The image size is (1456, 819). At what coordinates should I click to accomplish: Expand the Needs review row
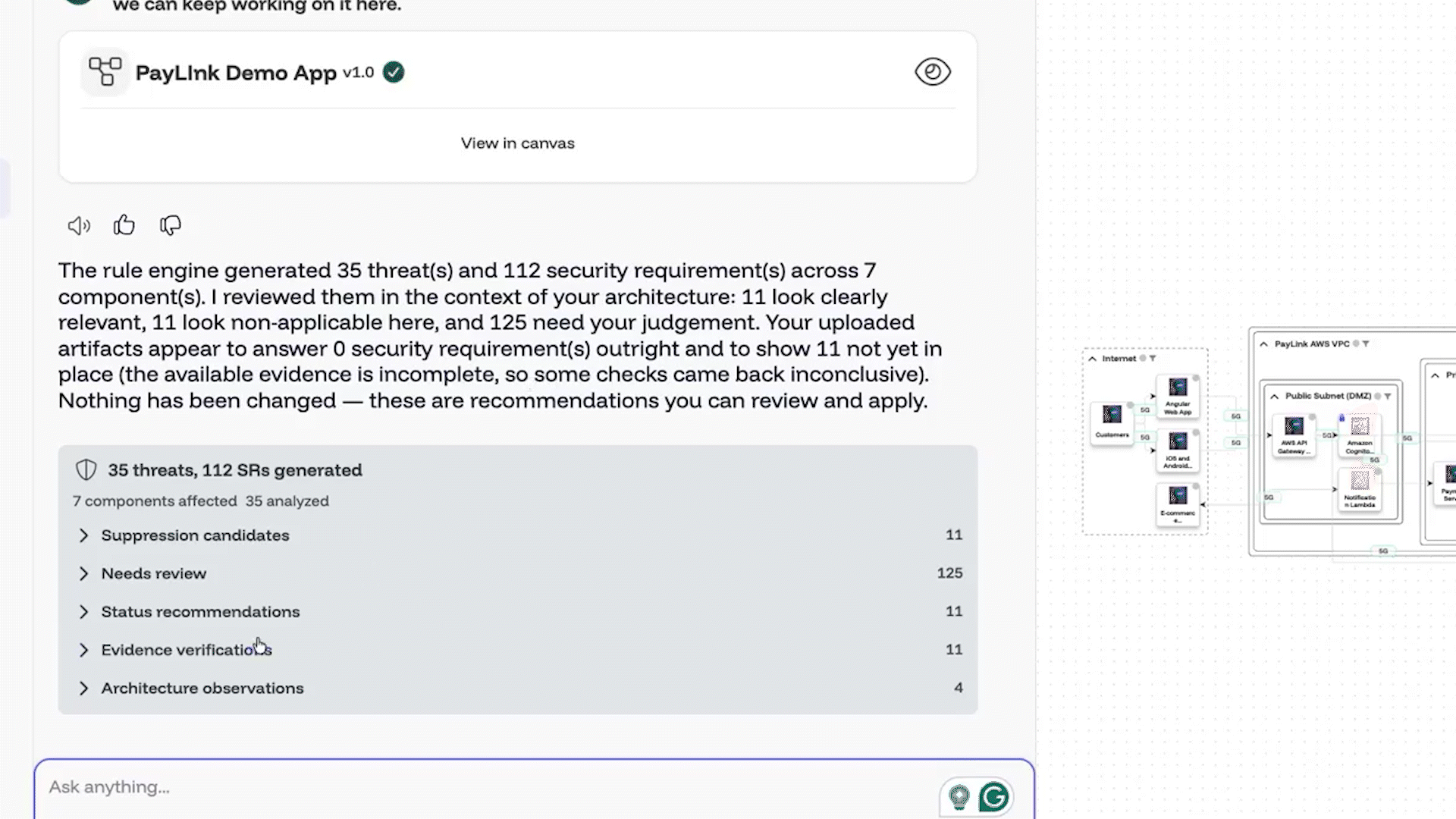point(518,573)
